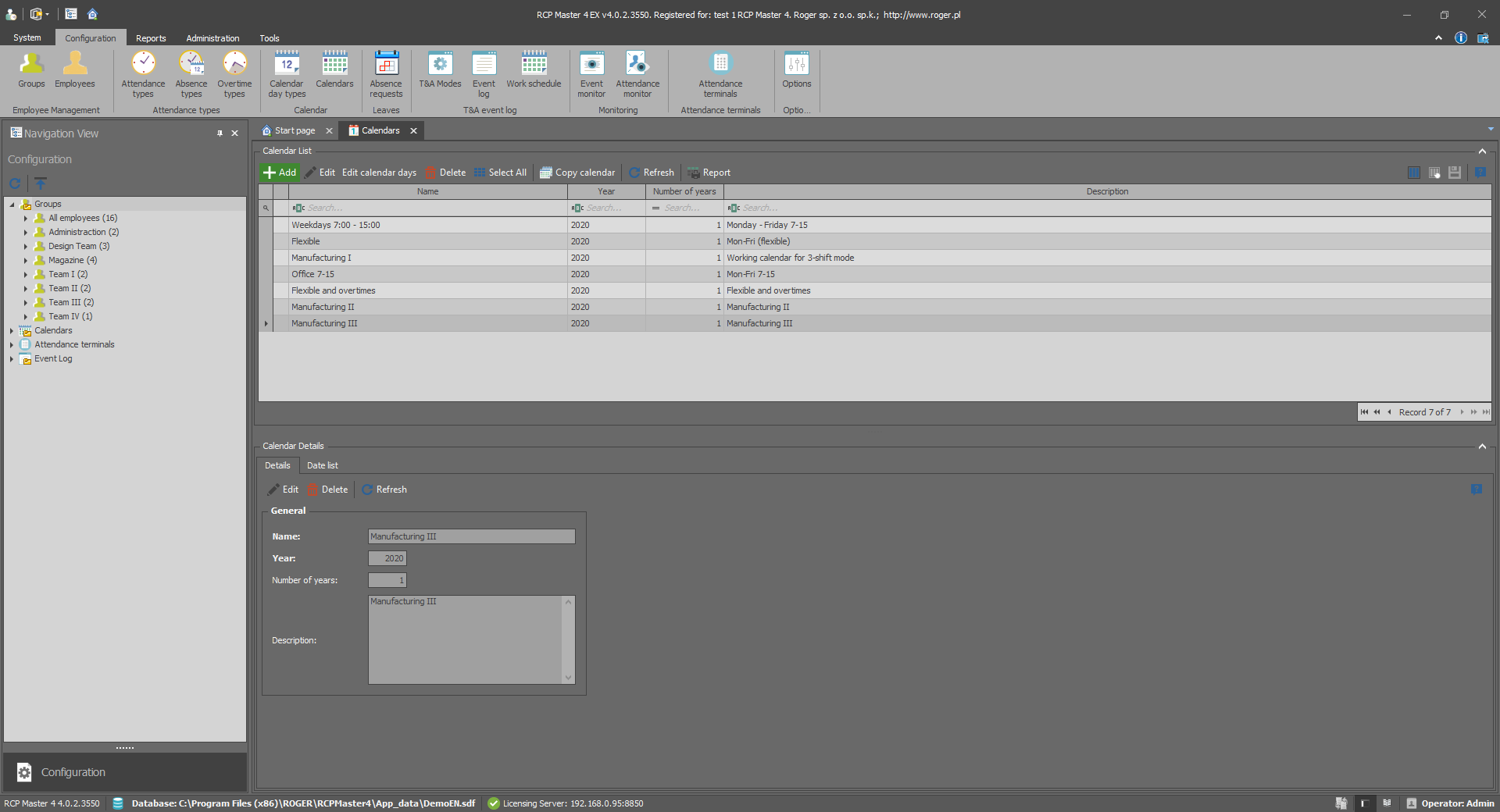Expand the Design Team group node
The width and height of the screenshot is (1500, 812).
pyautogui.click(x=26, y=247)
